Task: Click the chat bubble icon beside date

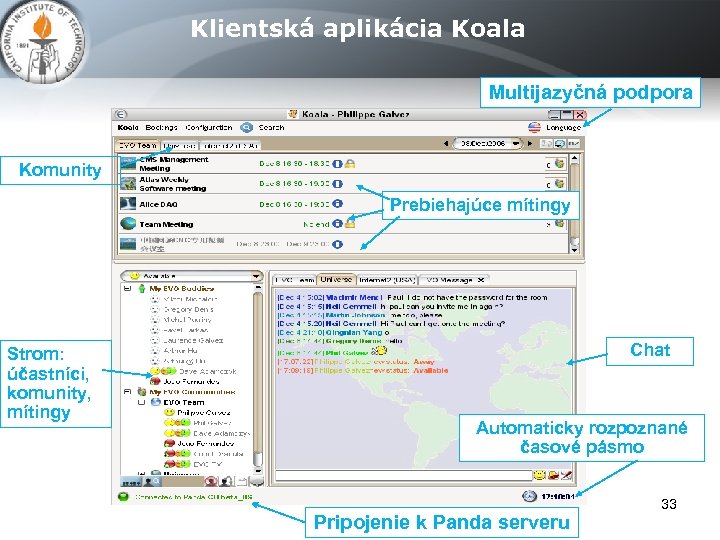Action: tap(559, 144)
